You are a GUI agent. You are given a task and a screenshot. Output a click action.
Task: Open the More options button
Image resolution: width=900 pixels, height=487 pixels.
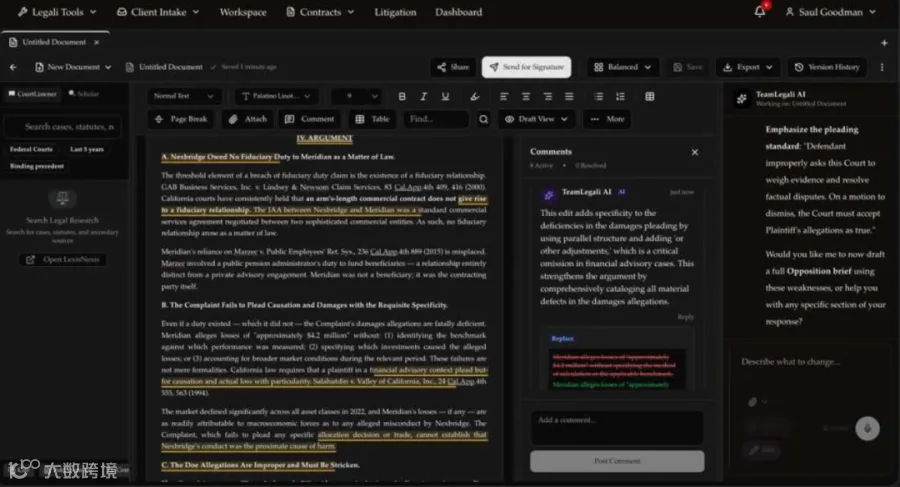click(x=607, y=119)
